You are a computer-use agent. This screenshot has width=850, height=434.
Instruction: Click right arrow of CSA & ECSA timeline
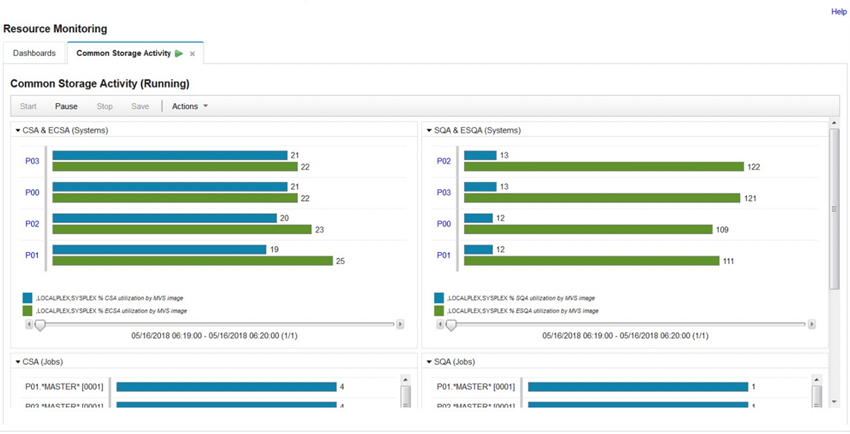point(400,324)
